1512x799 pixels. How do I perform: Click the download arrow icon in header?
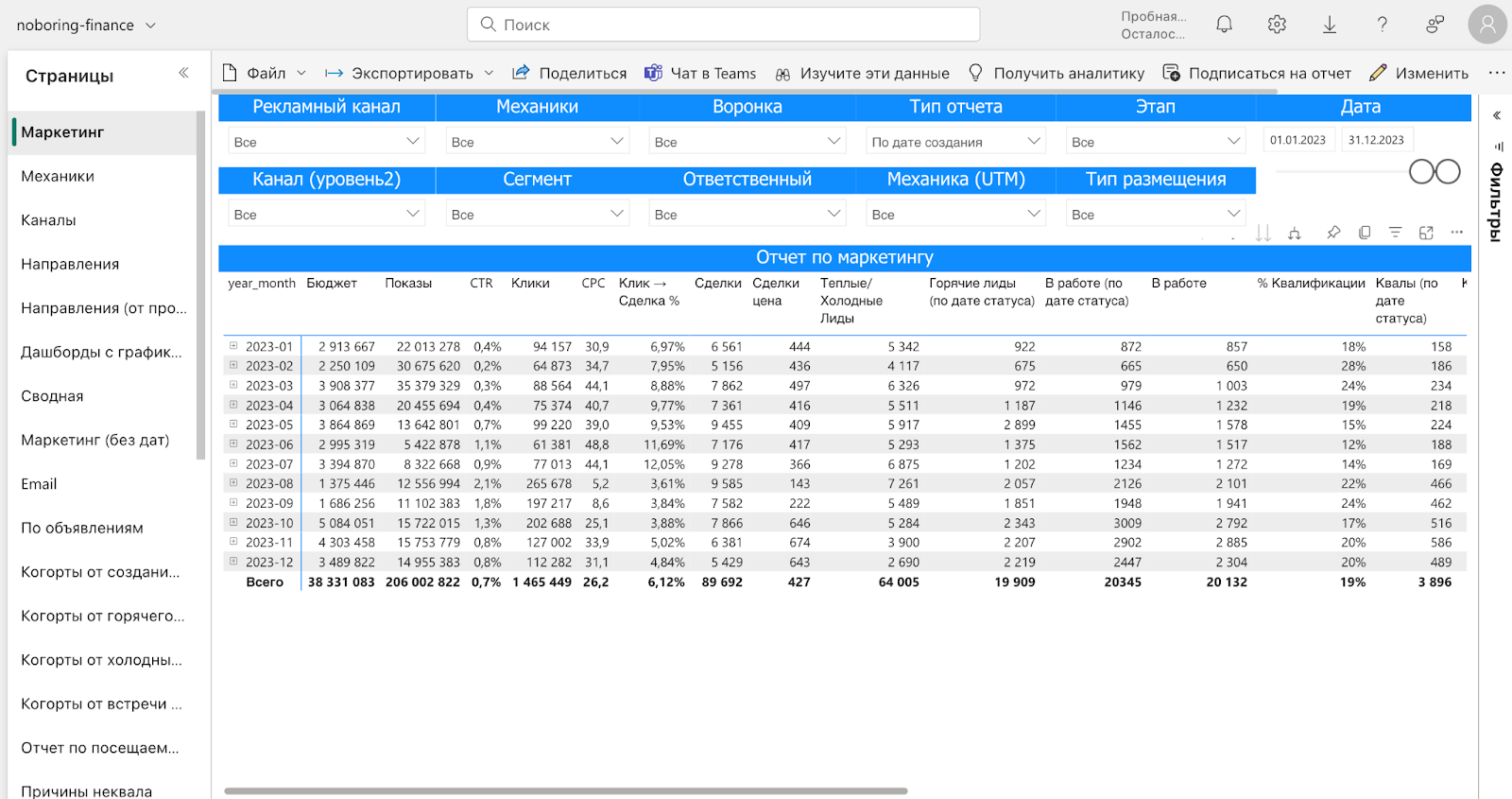[1330, 25]
